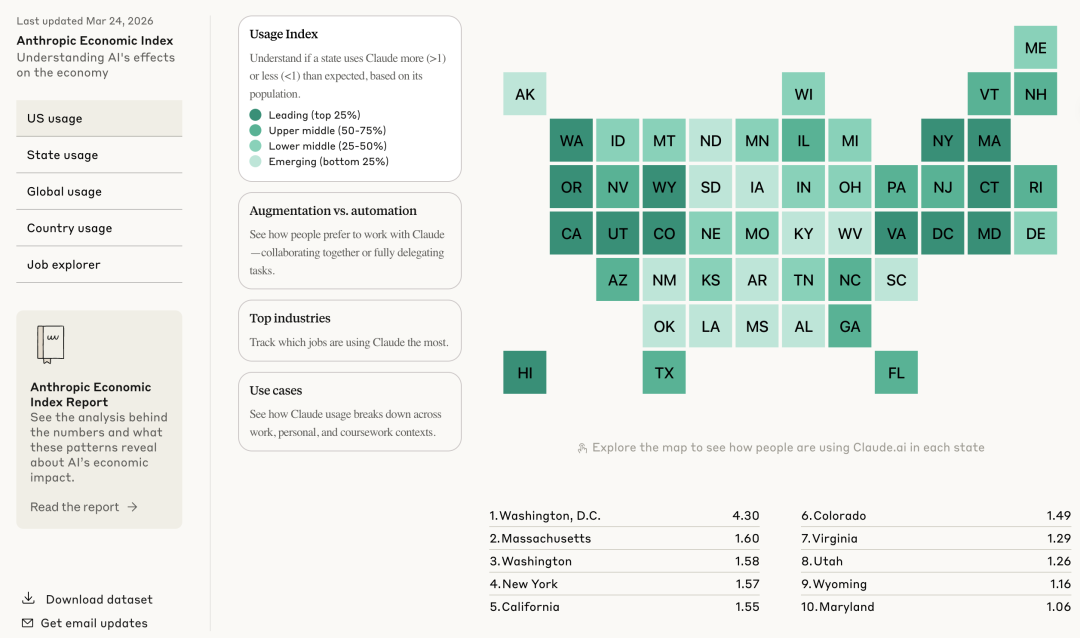Select the Augmentation vs. automation card
Viewport: 1080px width, 638px height.
click(x=350, y=240)
